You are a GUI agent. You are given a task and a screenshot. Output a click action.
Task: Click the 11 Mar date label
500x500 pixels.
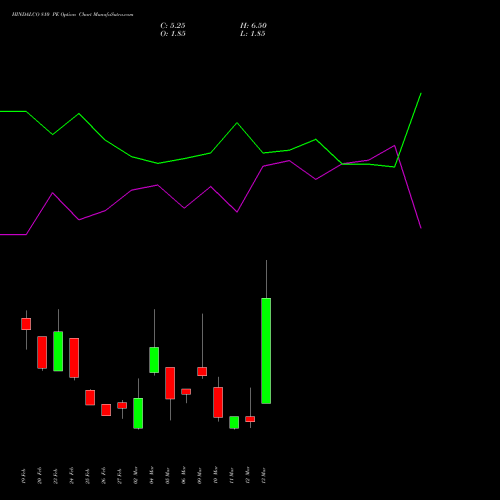coord(232,475)
